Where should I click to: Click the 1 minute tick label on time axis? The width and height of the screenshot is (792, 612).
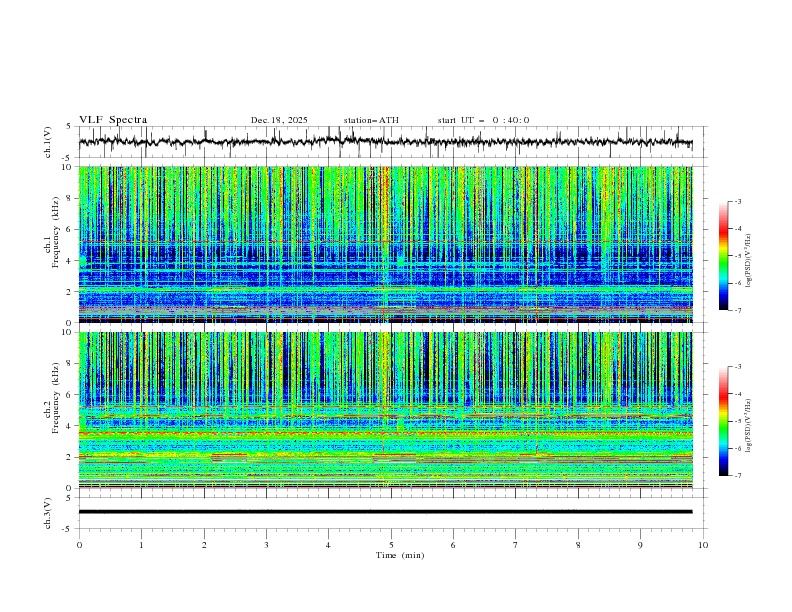[x=141, y=545]
